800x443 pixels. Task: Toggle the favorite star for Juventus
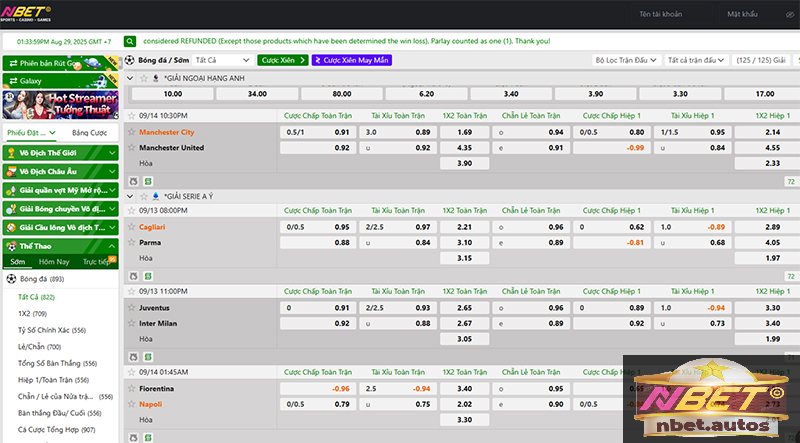(x=131, y=308)
